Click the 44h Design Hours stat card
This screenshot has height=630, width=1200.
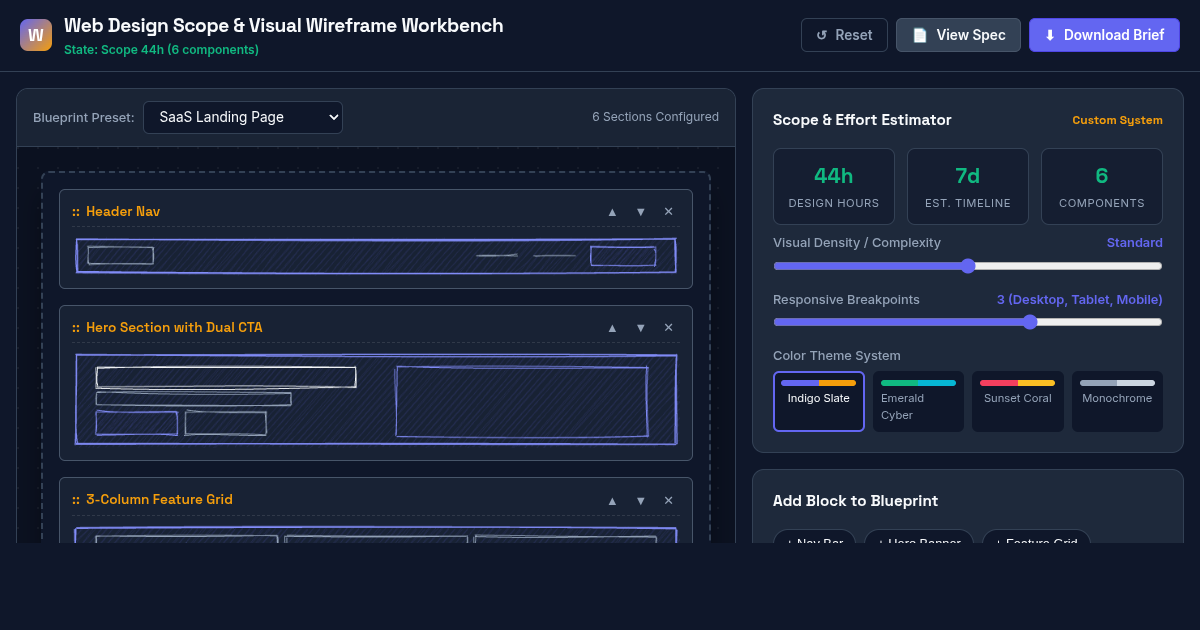point(834,186)
